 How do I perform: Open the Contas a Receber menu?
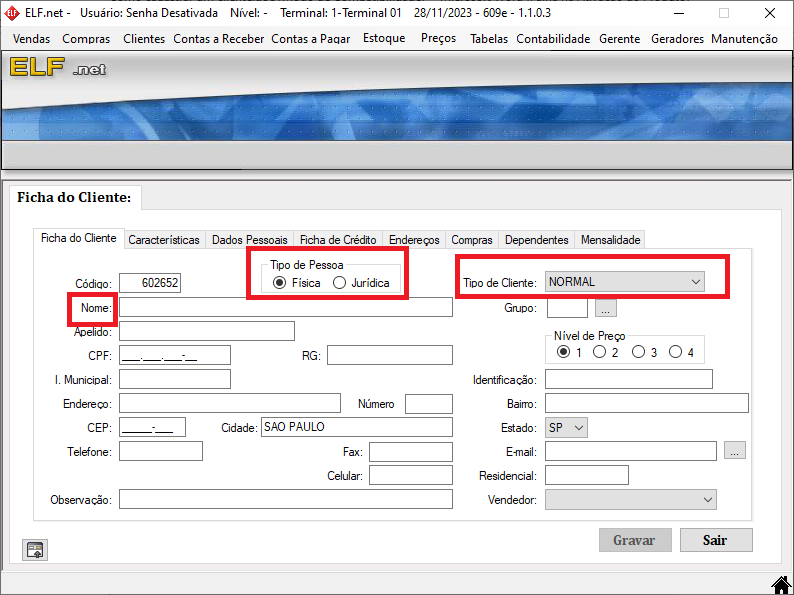(x=219, y=39)
